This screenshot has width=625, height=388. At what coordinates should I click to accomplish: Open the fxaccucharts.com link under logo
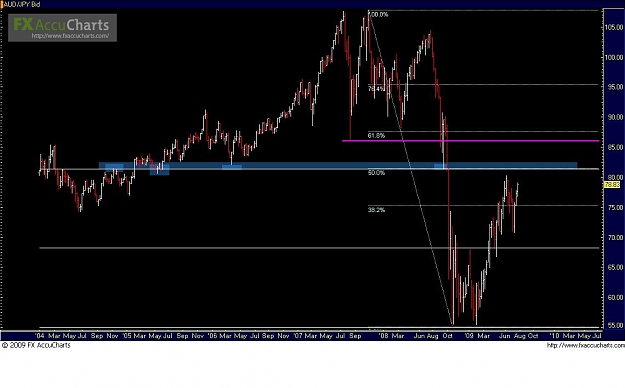click(70, 36)
